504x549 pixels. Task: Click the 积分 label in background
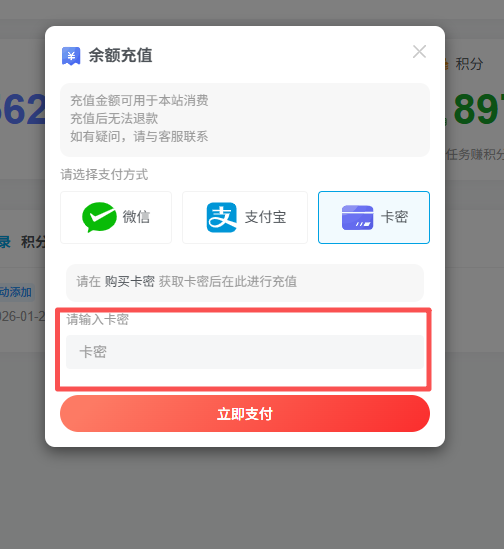pyautogui.click(x=469, y=64)
